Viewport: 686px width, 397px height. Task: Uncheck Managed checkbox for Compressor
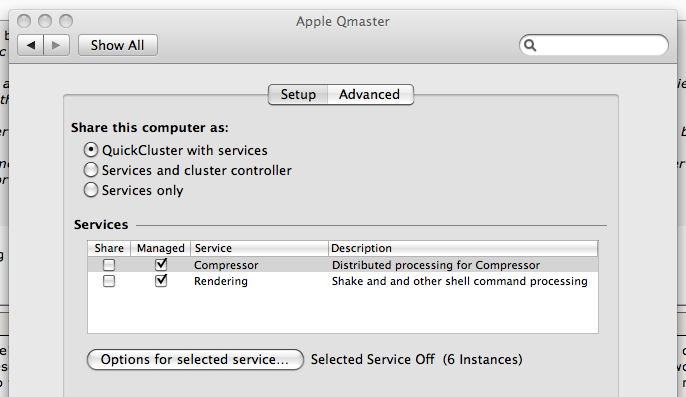(161, 264)
